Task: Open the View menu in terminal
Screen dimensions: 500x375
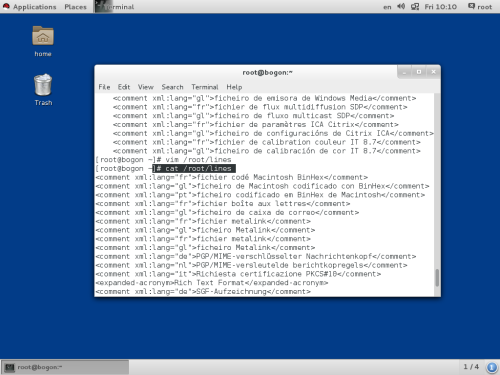Action: click(x=146, y=87)
